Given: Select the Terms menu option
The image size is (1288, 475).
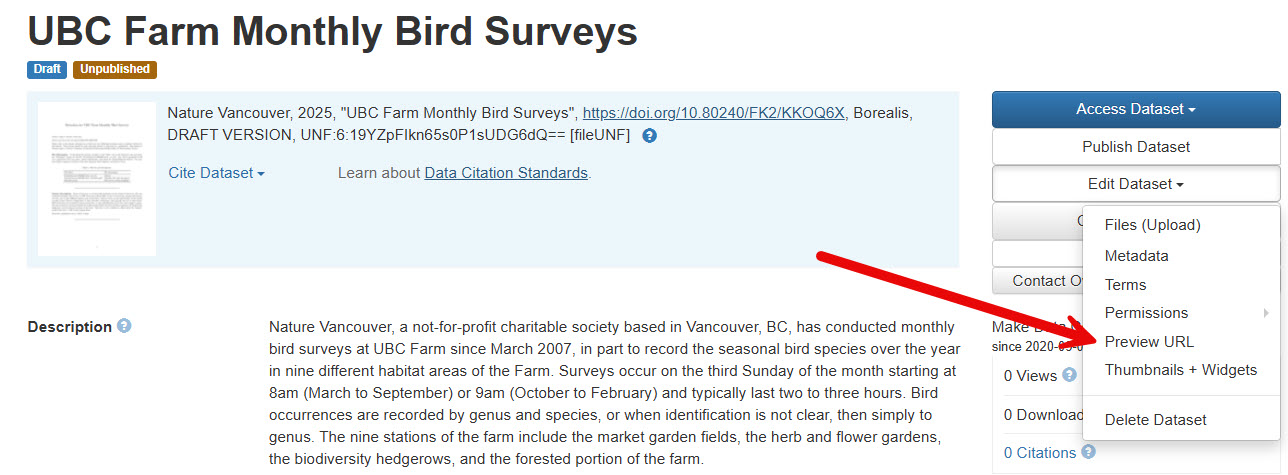Looking at the screenshot, I should click(1125, 285).
